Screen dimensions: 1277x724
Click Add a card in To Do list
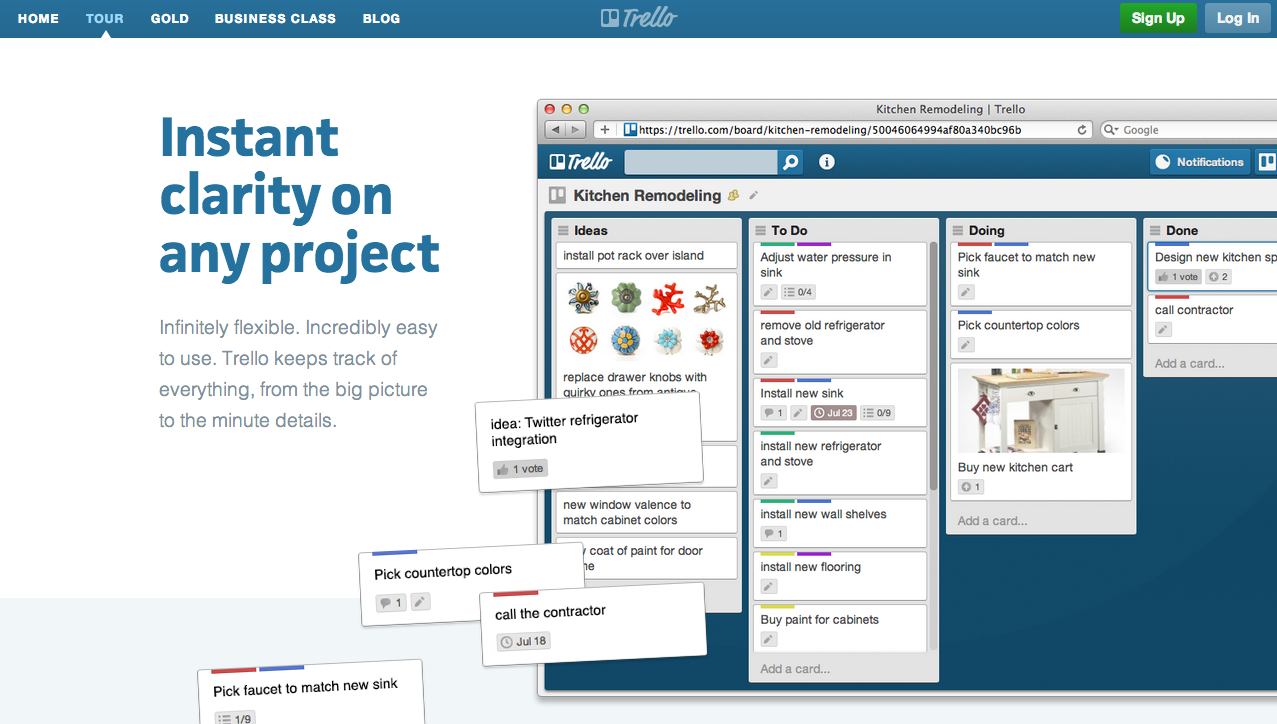pos(795,669)
